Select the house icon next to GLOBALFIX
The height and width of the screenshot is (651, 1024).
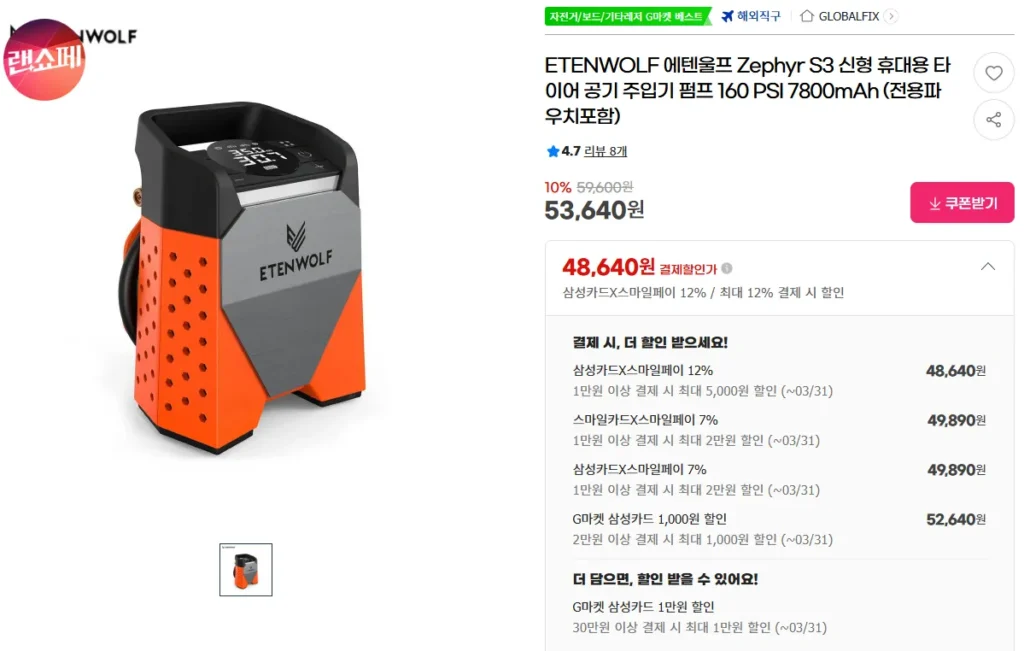click(809, 16)
